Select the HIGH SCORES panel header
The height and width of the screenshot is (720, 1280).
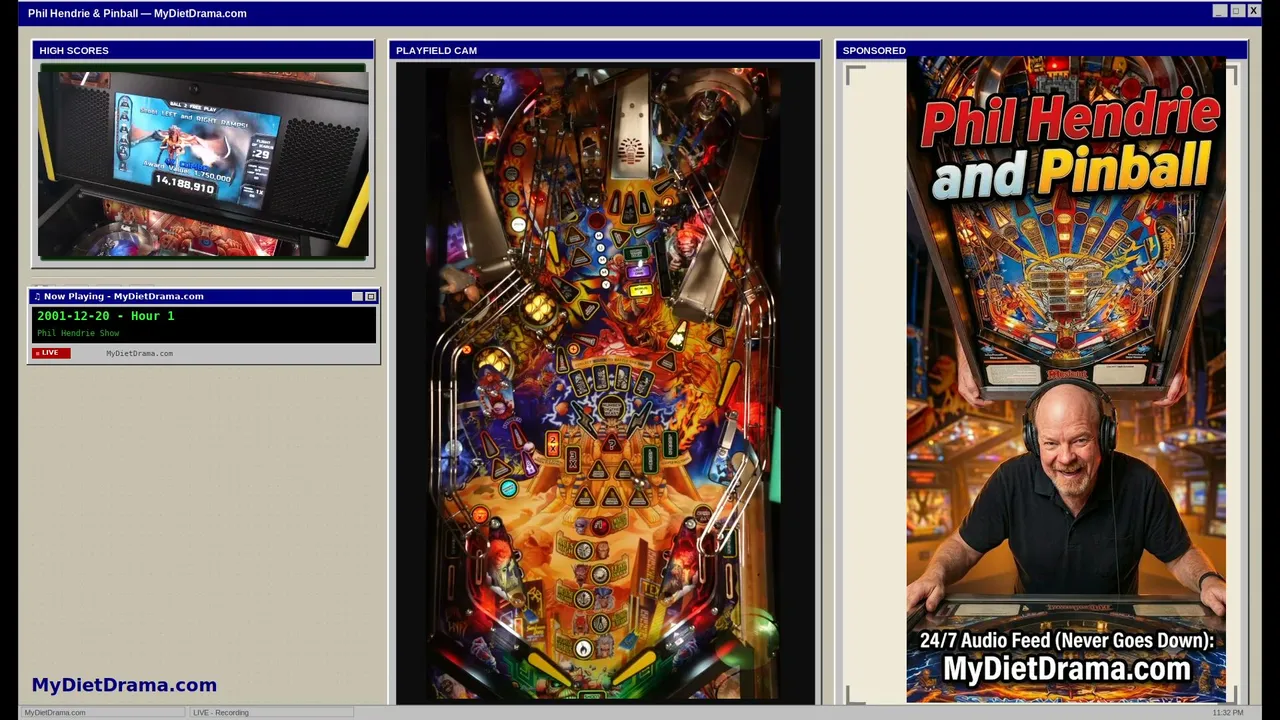coord(203,50)
